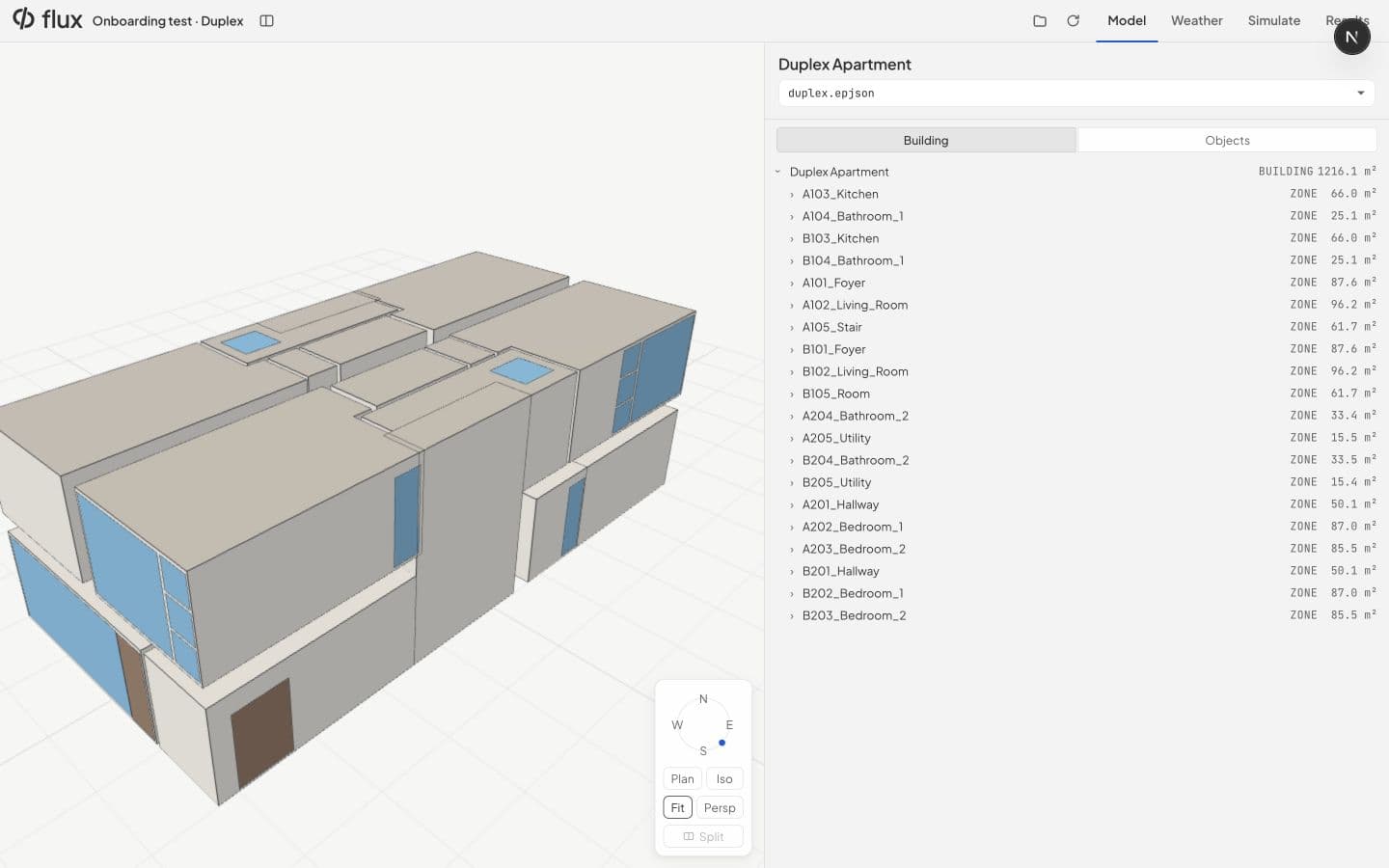
Task: Expand the A104_Bathroom_1 zone
Action: pyautogui.click(x=792, y=216)
